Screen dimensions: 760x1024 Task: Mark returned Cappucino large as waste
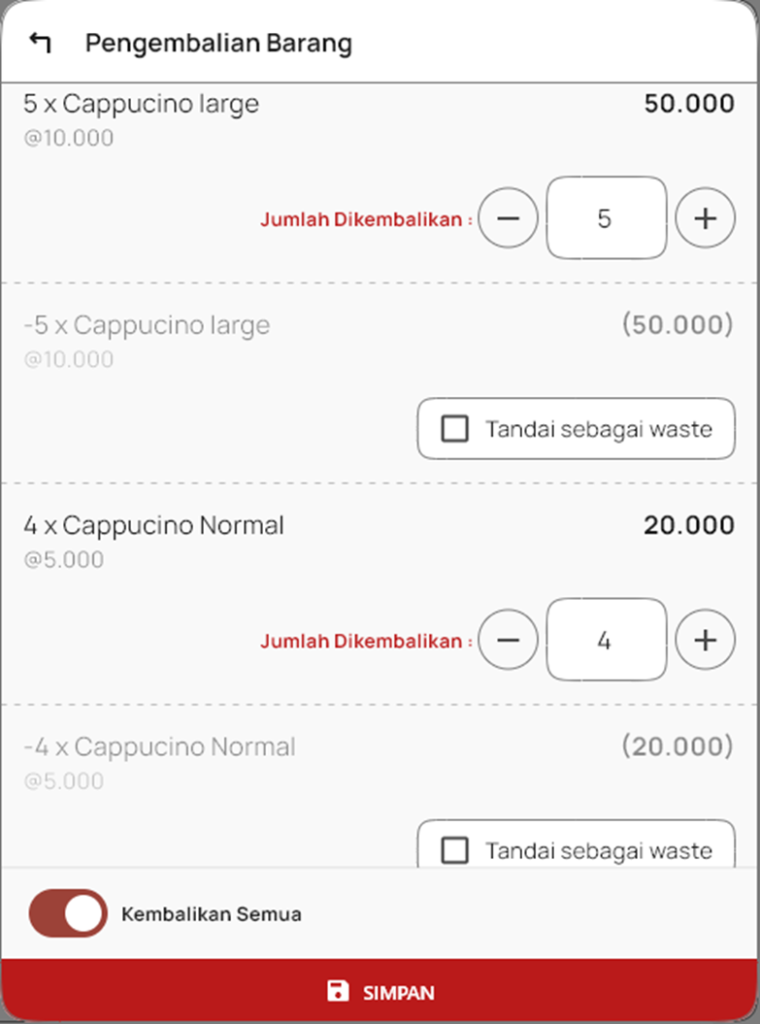coord(455,429)
